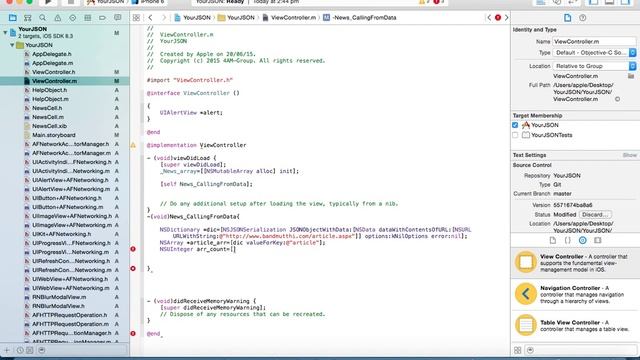
Task: Edit the Name field ViewController.m
Action: 594,41
